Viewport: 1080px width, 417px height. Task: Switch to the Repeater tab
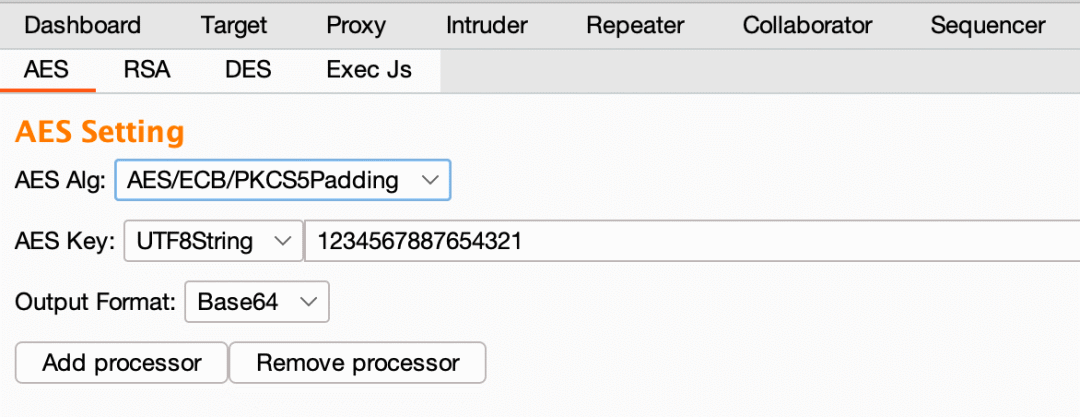point(635,25)
